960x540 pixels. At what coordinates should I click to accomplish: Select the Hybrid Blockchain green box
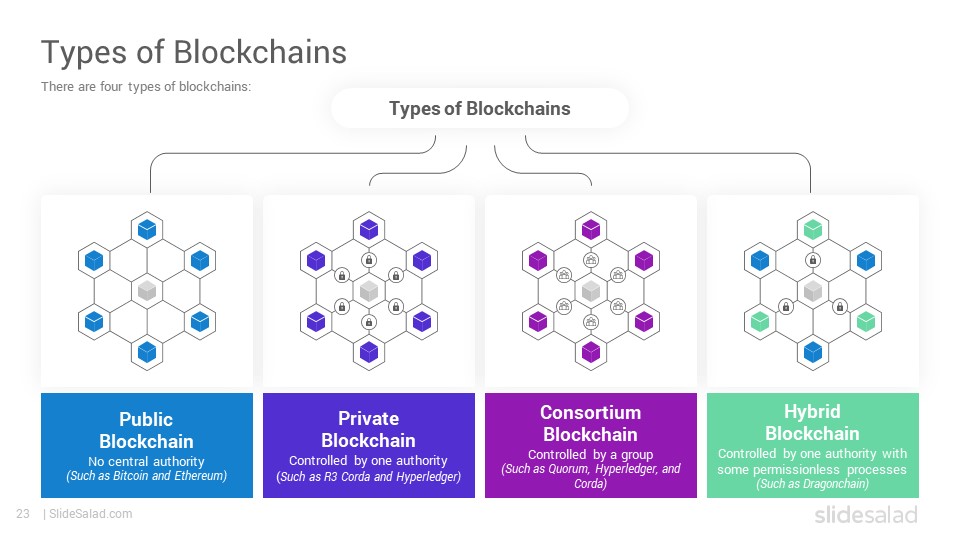812,445
